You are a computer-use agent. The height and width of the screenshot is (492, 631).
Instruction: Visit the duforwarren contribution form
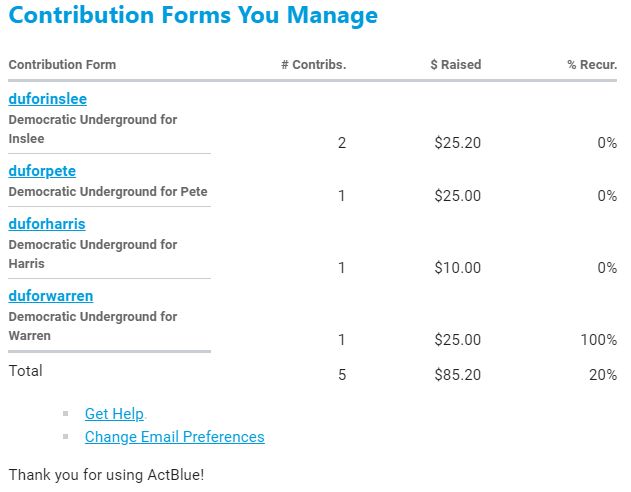(51, 296)
